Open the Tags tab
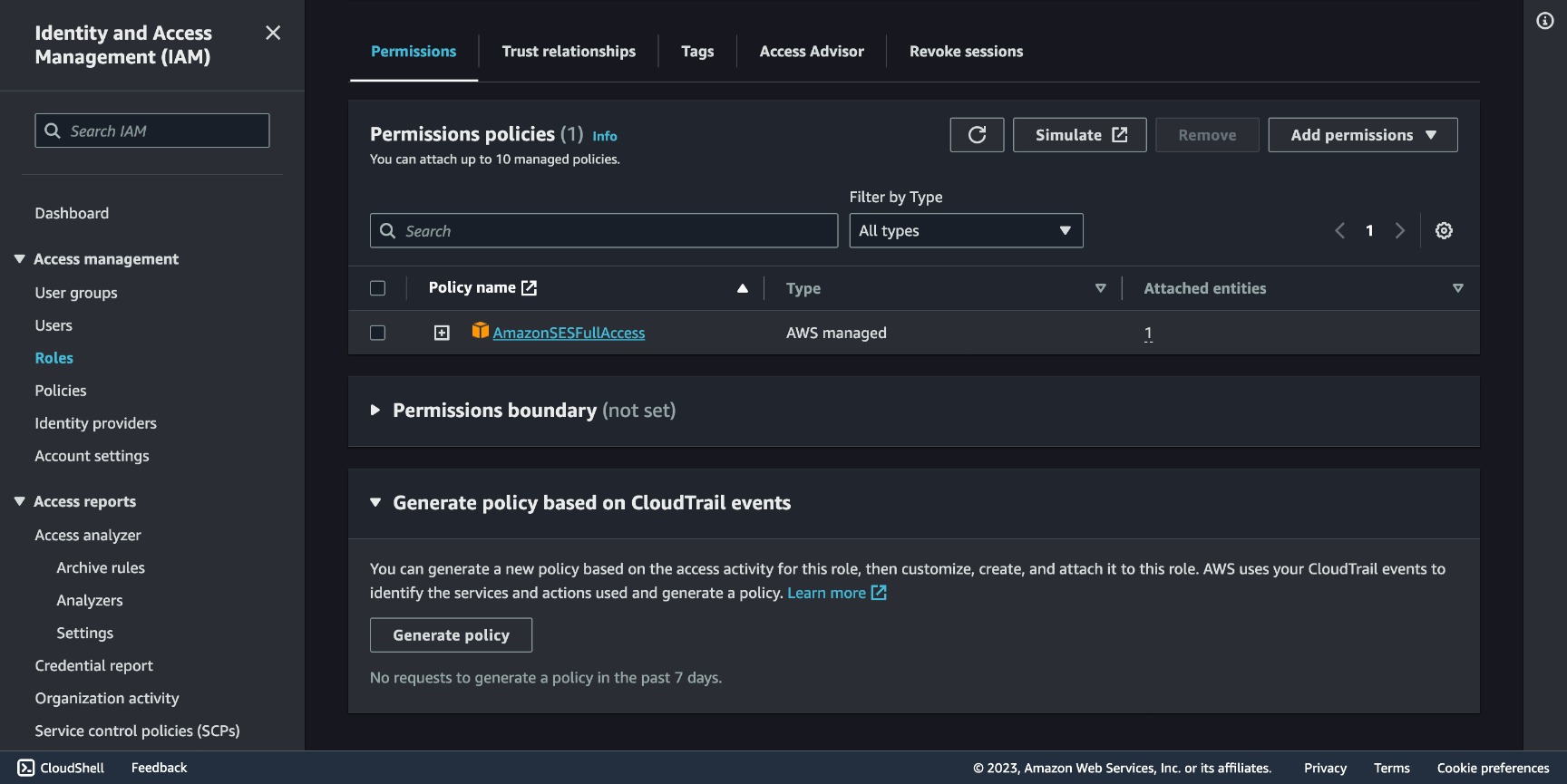Screen dimensions: 1567x784 (697, 52)
